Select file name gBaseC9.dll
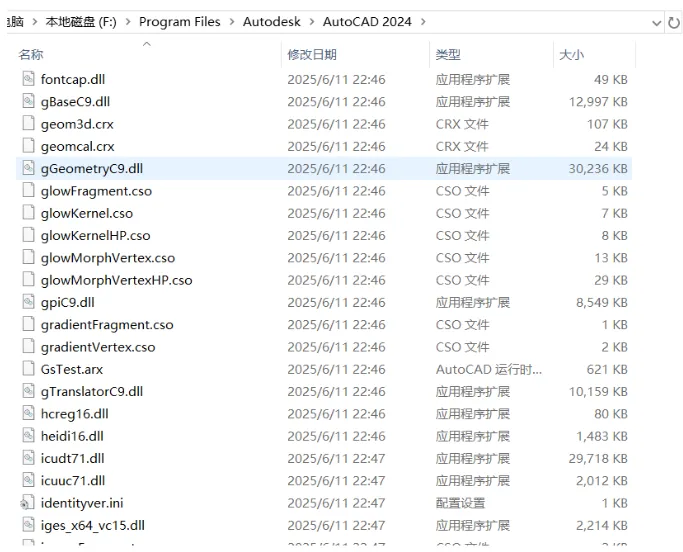This screenshot has width=683, height=552. click(x=75, y=102)
